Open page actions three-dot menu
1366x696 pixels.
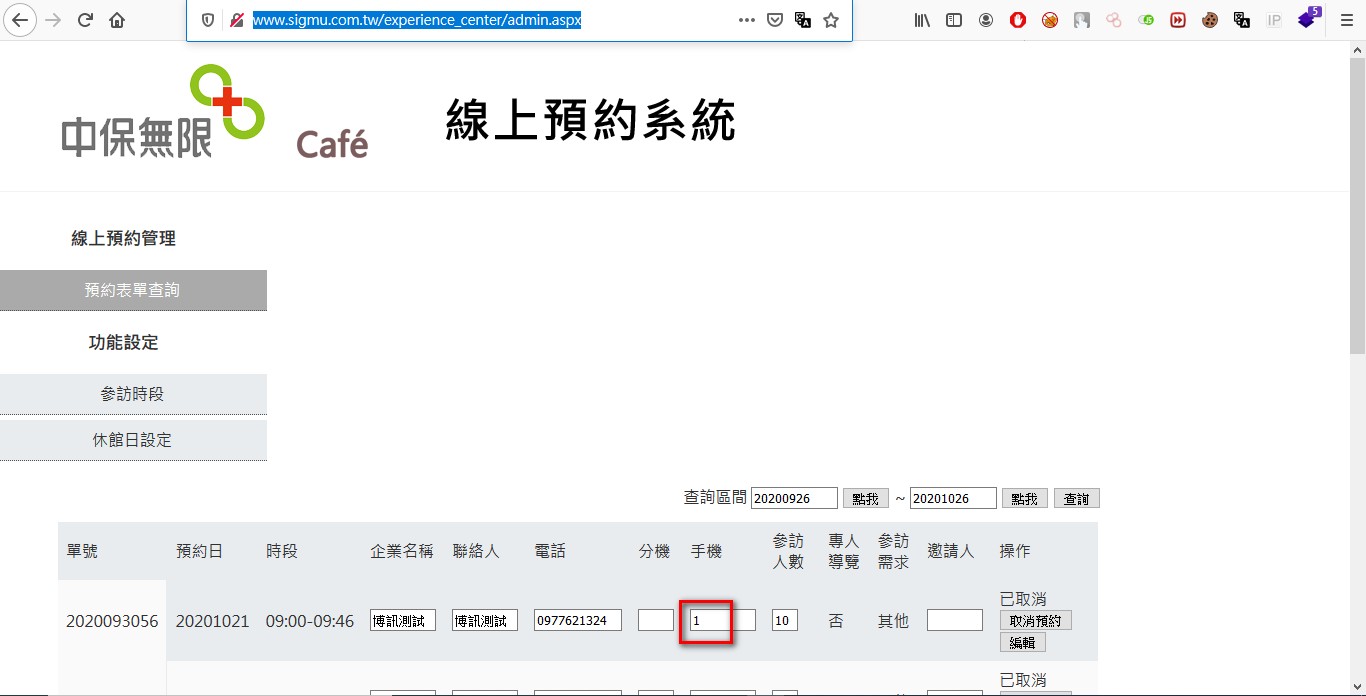tap(746, 20)
